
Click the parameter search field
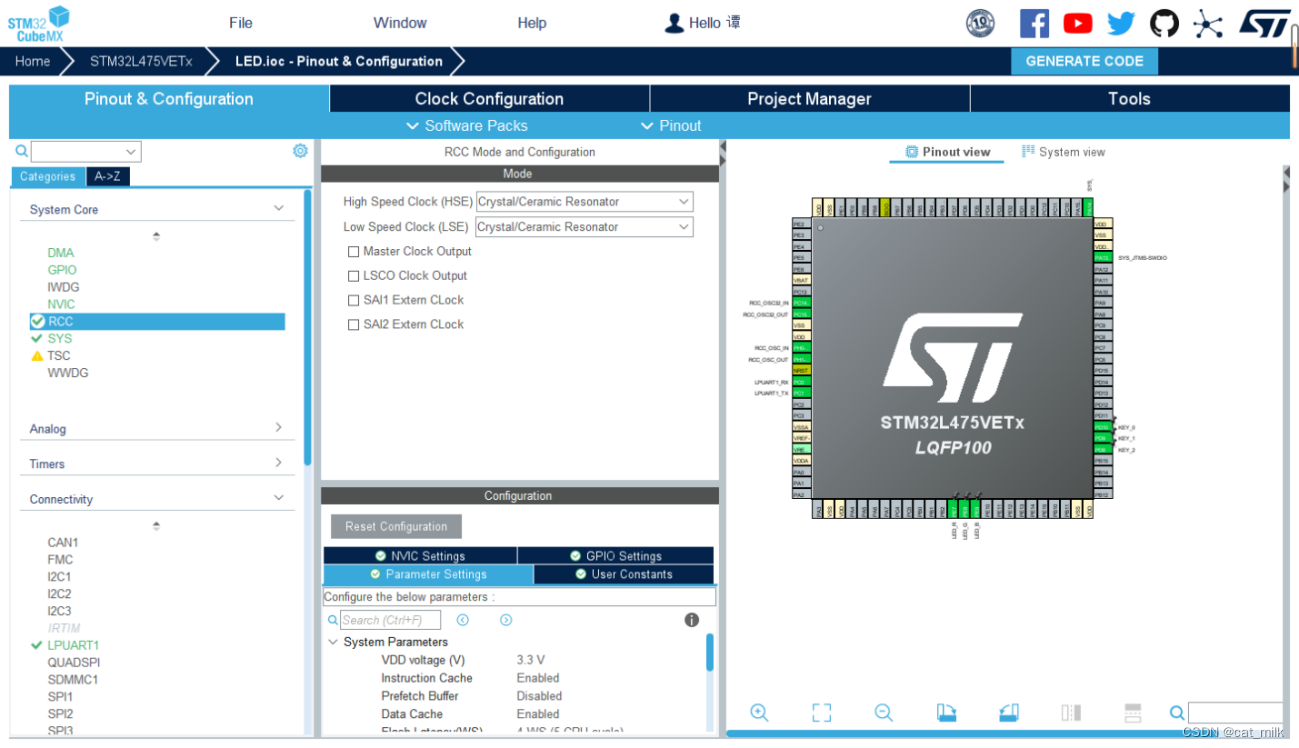click(390, 620)
